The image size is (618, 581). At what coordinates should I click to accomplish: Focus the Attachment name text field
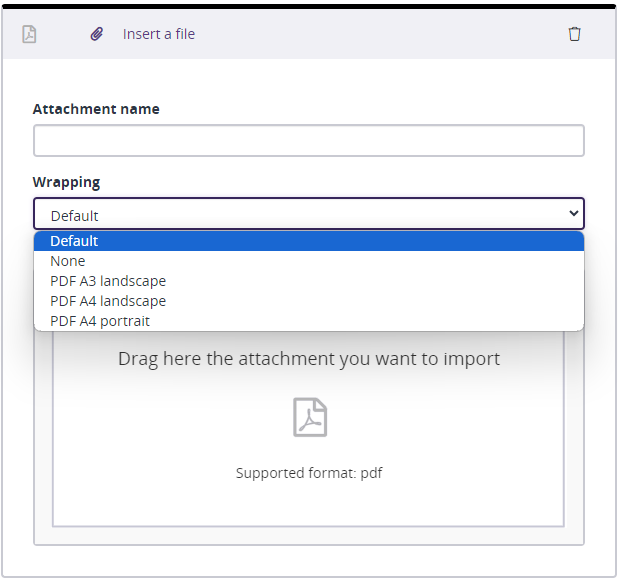[x=308, y=141]
